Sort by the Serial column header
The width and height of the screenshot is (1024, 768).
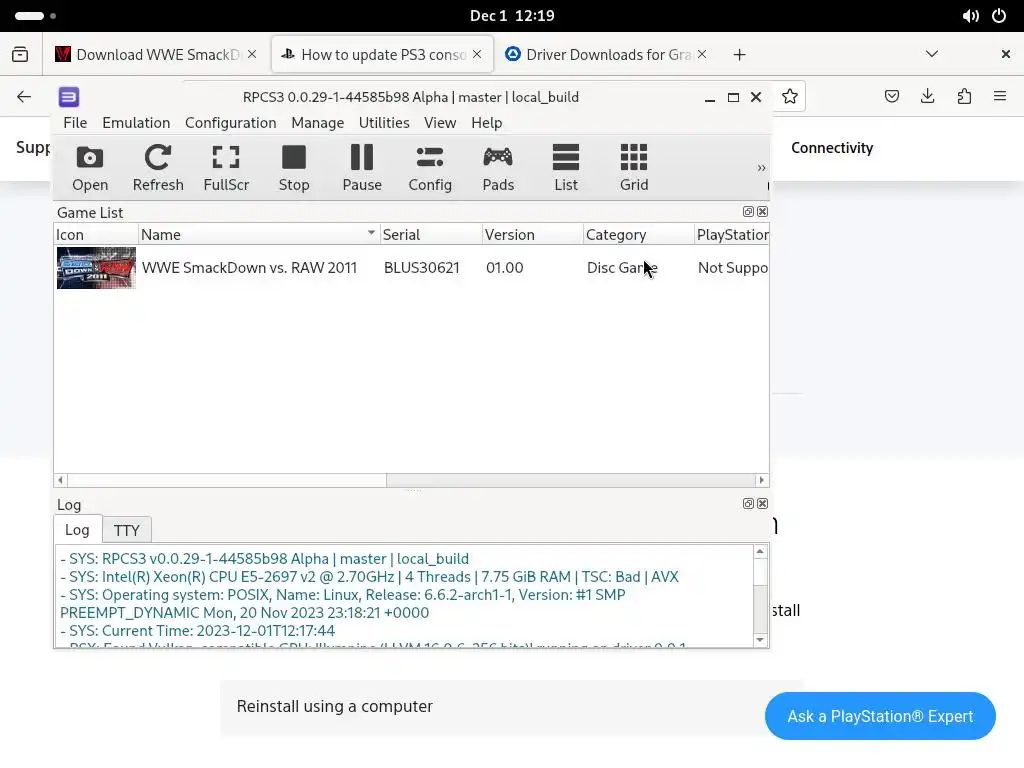[x=431, y=234]
